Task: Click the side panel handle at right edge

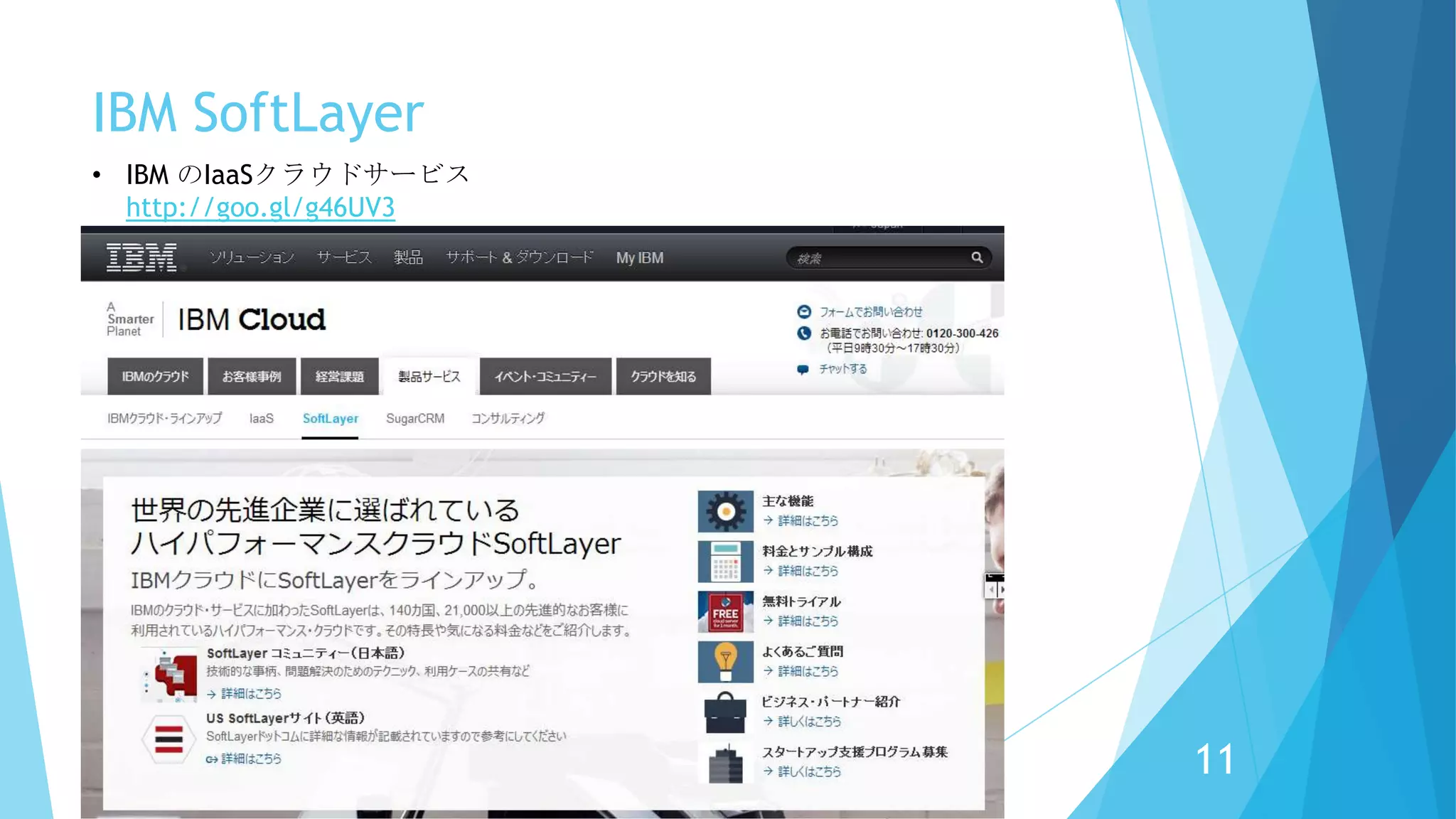Action: pyautogui.click(x=995, y=586)
